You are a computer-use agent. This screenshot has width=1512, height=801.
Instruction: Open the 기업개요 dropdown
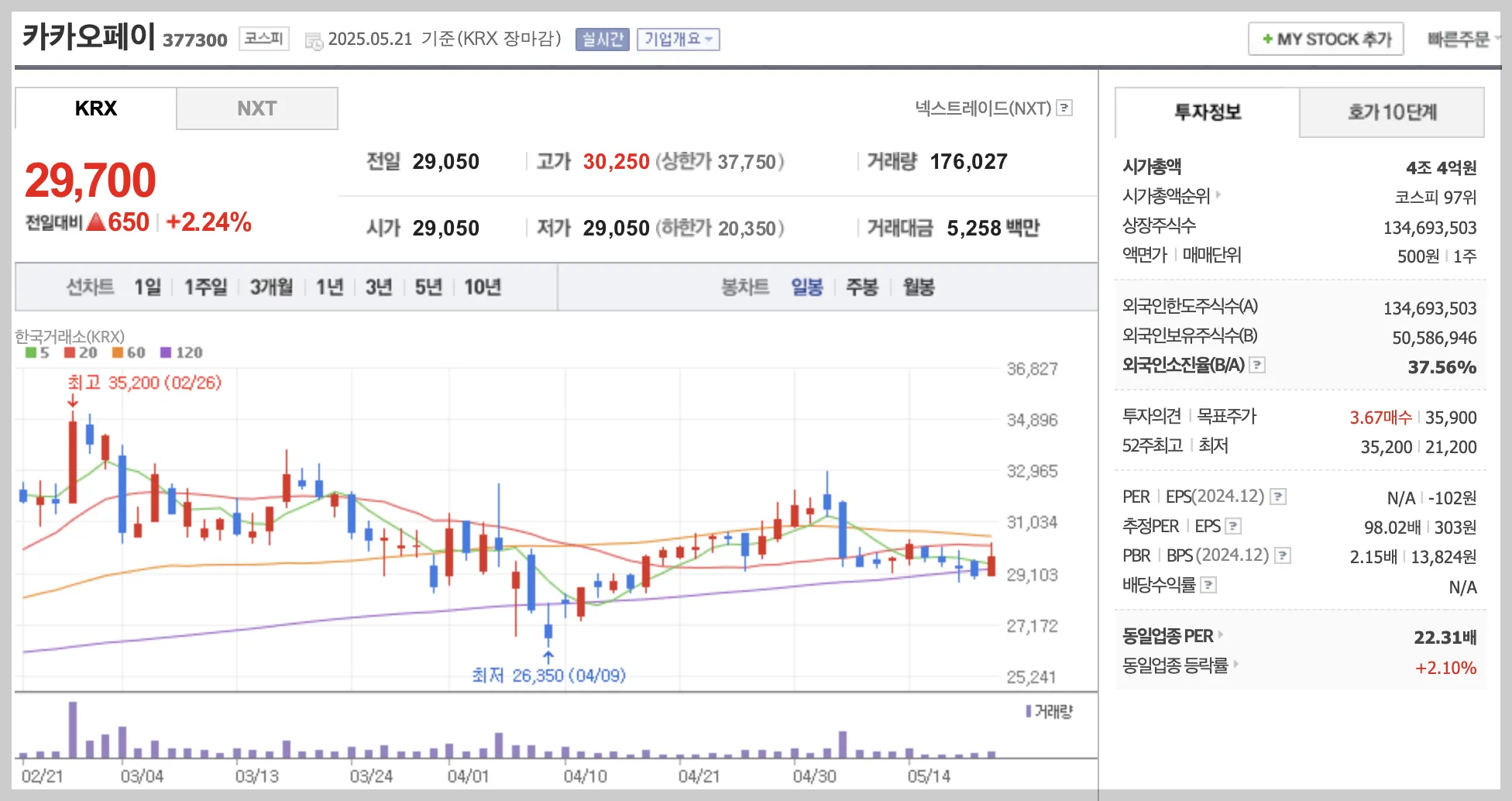[x=679, y=40]
